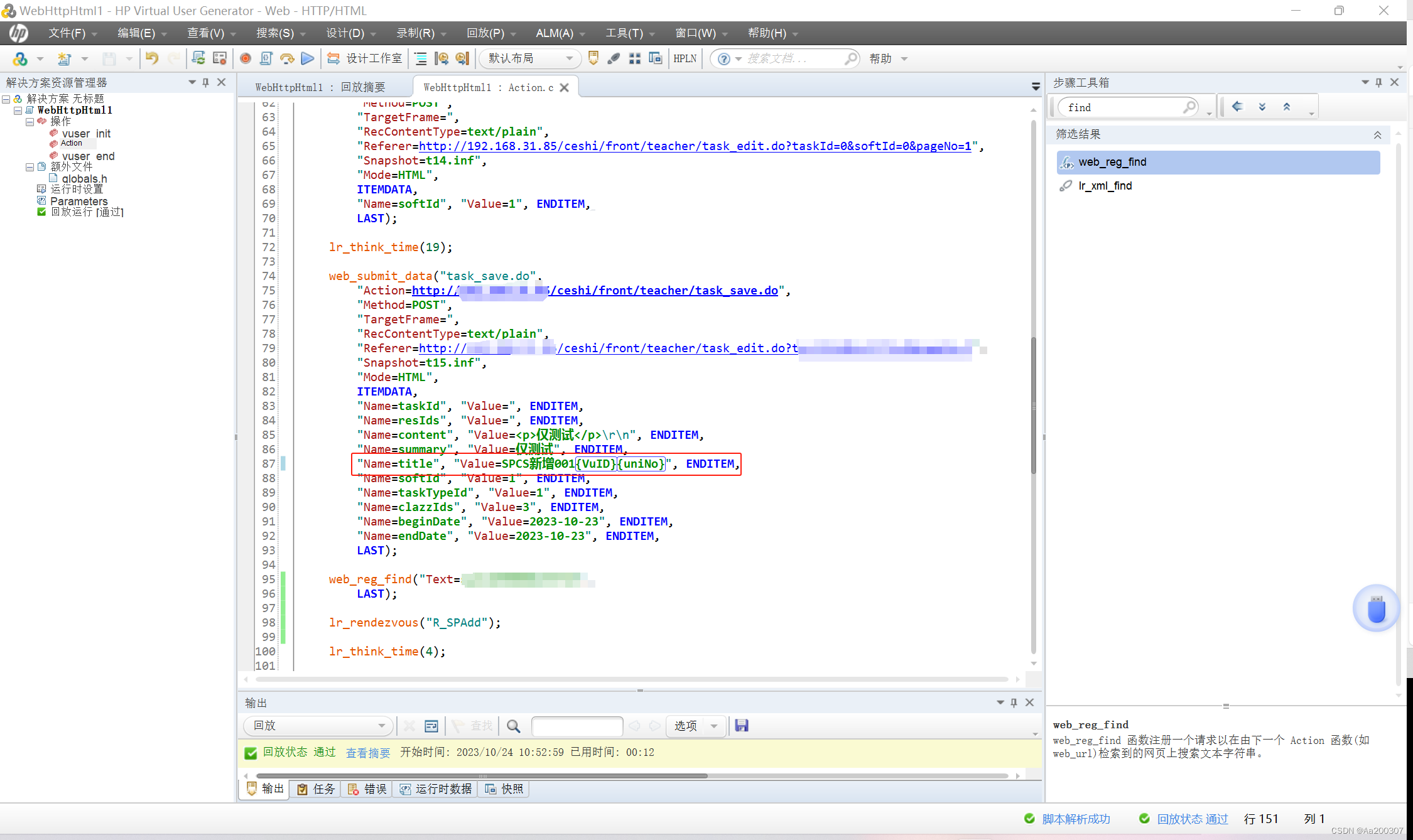
Task: Select lr_xml_find in filter results
Action: [1105, 186]
